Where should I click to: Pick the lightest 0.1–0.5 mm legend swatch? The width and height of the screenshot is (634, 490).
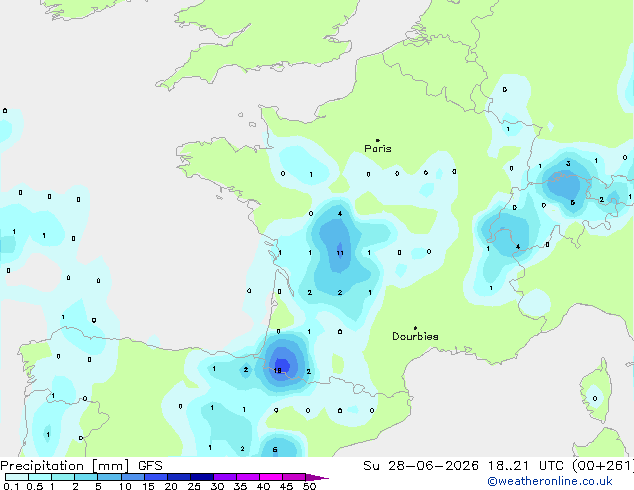click(17, 477)
